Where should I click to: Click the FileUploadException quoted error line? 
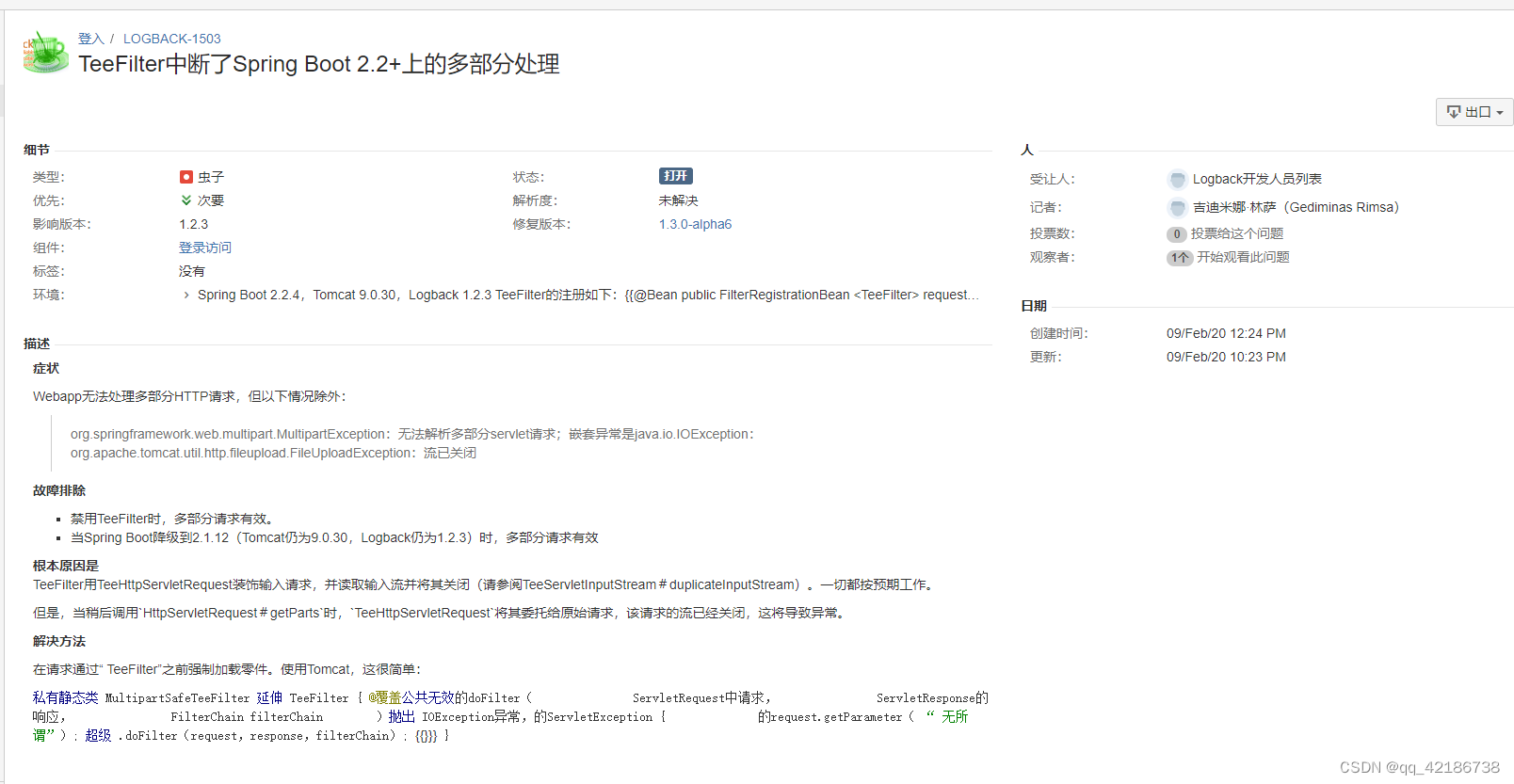coord(273,453)
